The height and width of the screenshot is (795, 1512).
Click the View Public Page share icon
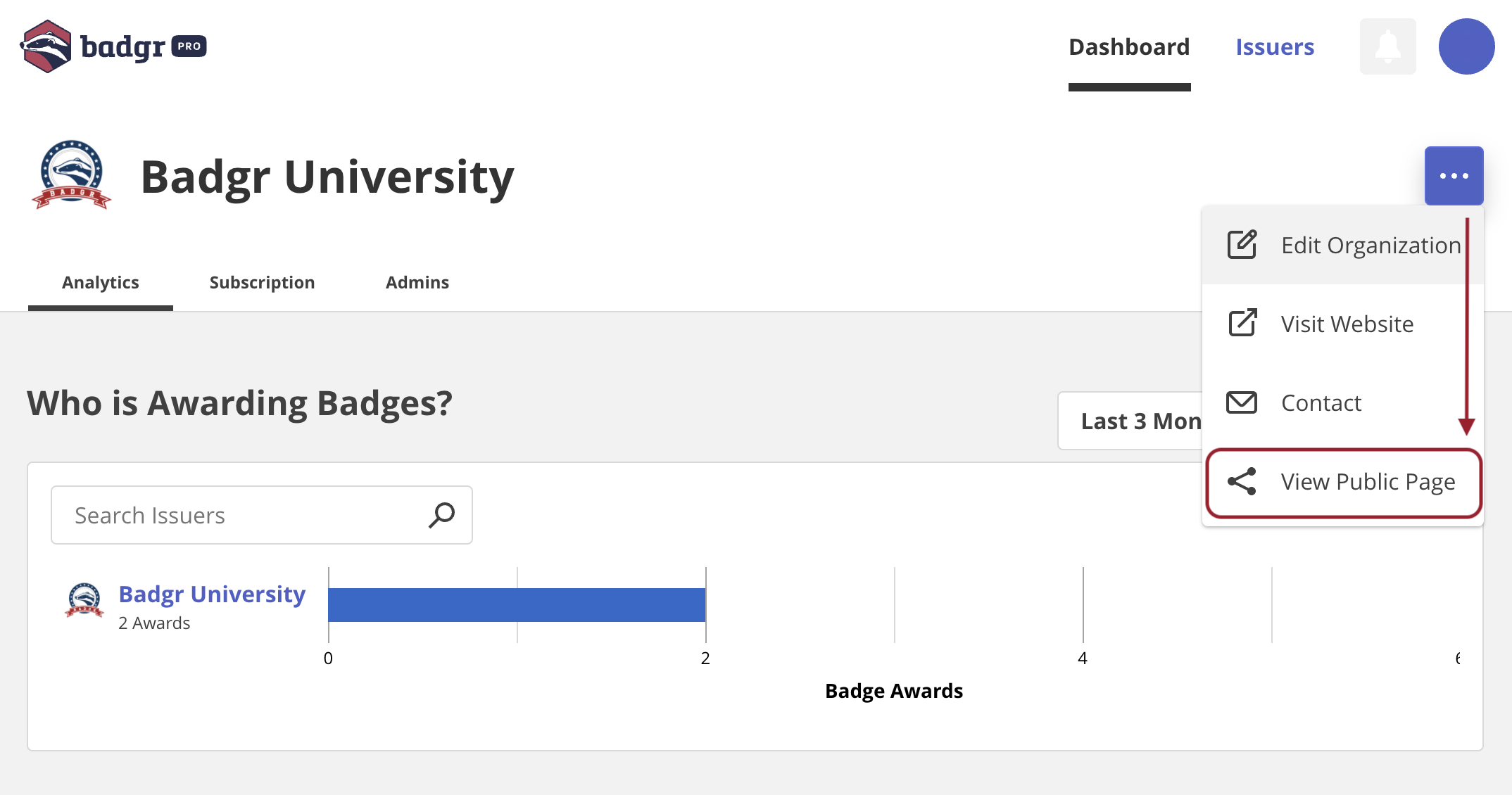click(x=1242, y=482)
